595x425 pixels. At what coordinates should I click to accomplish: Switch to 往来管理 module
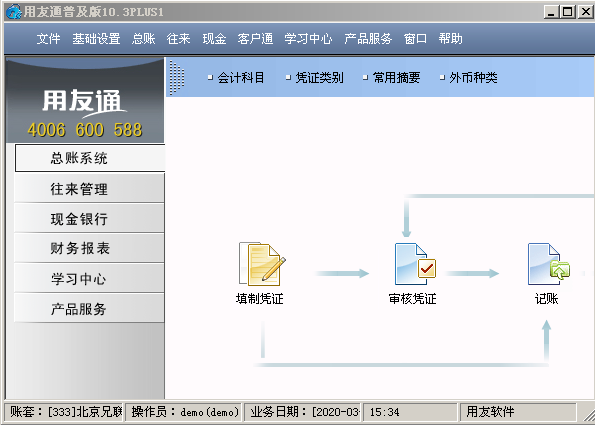(x=90, y=189)
